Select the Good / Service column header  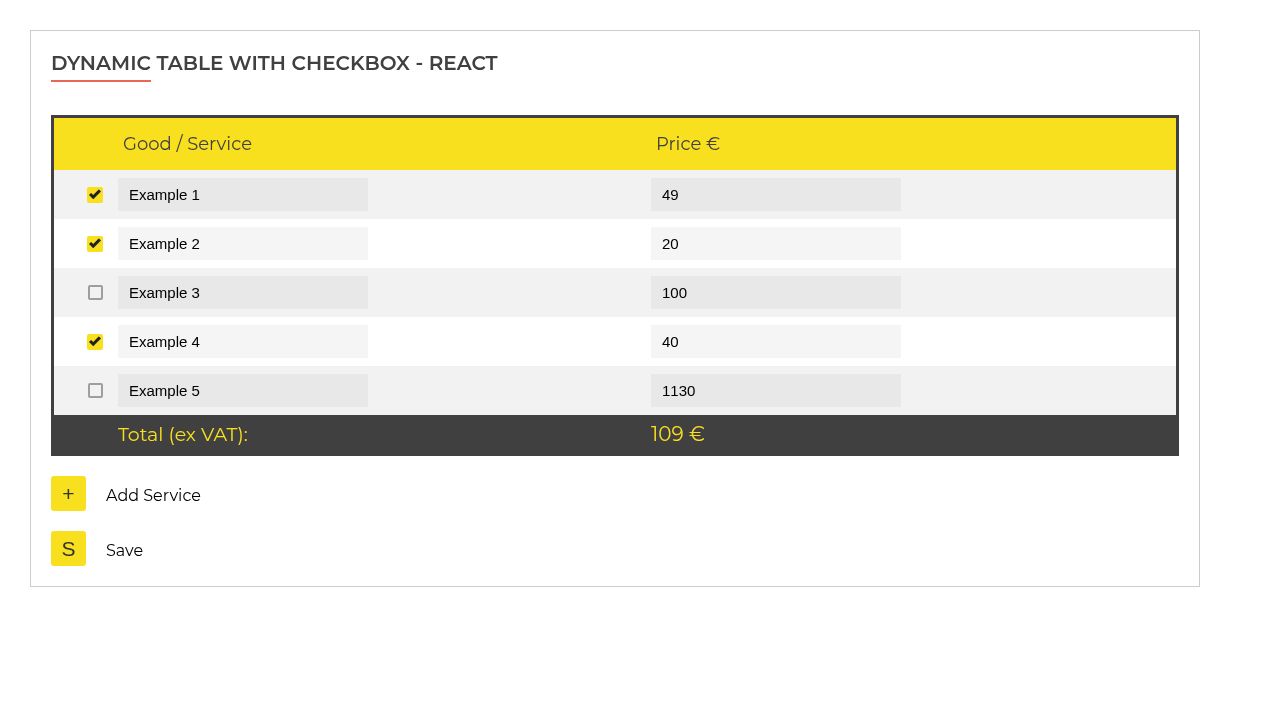pos(187,144)
